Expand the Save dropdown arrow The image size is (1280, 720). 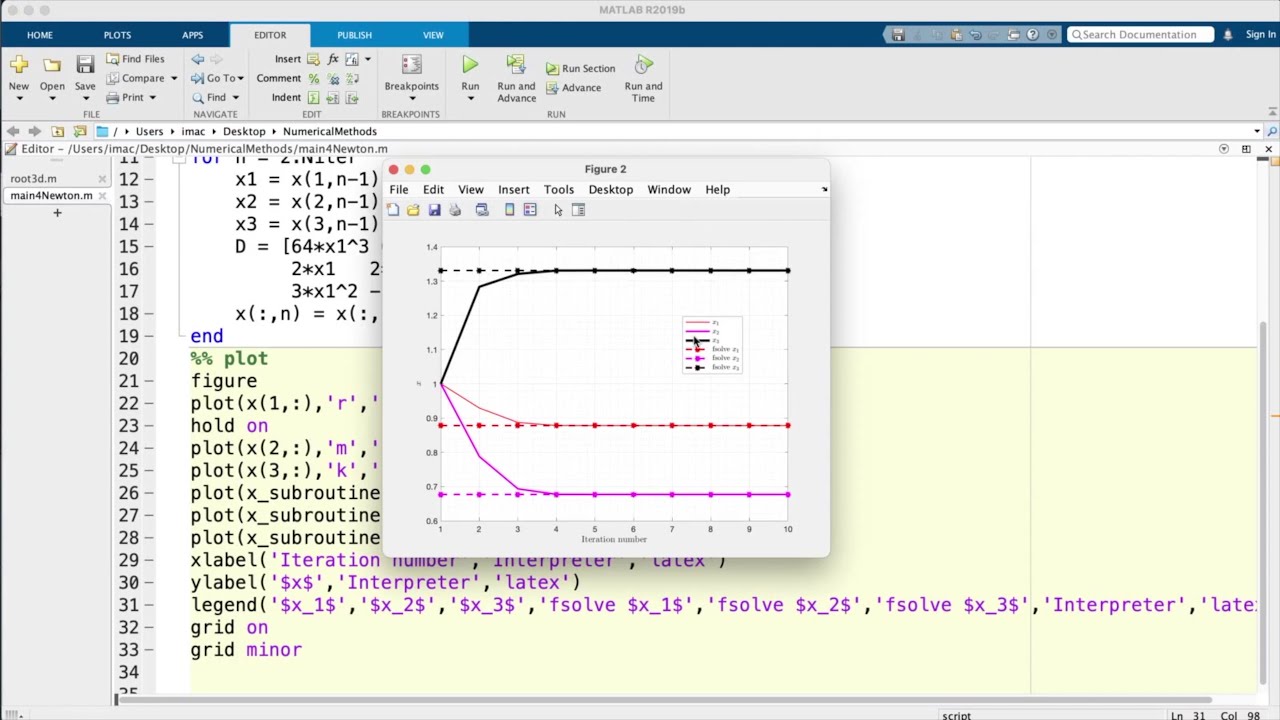[85, 99]
